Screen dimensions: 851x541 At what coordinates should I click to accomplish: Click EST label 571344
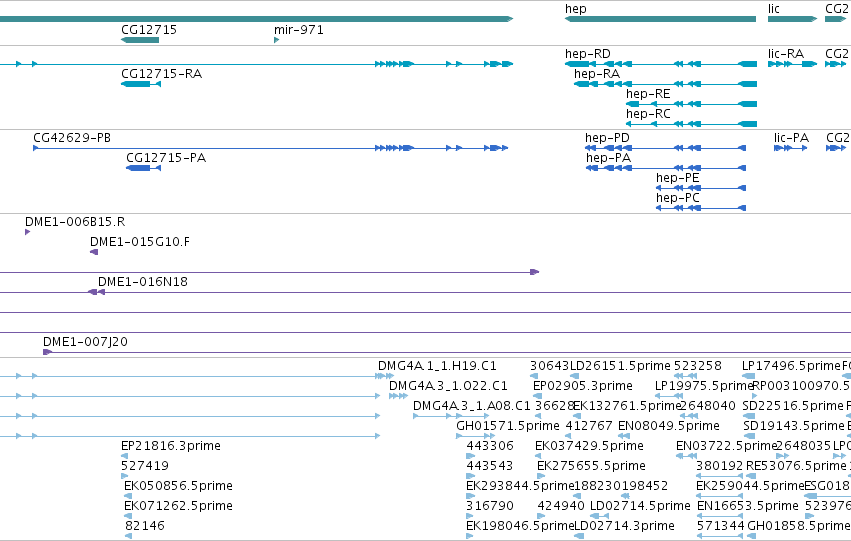721,526
